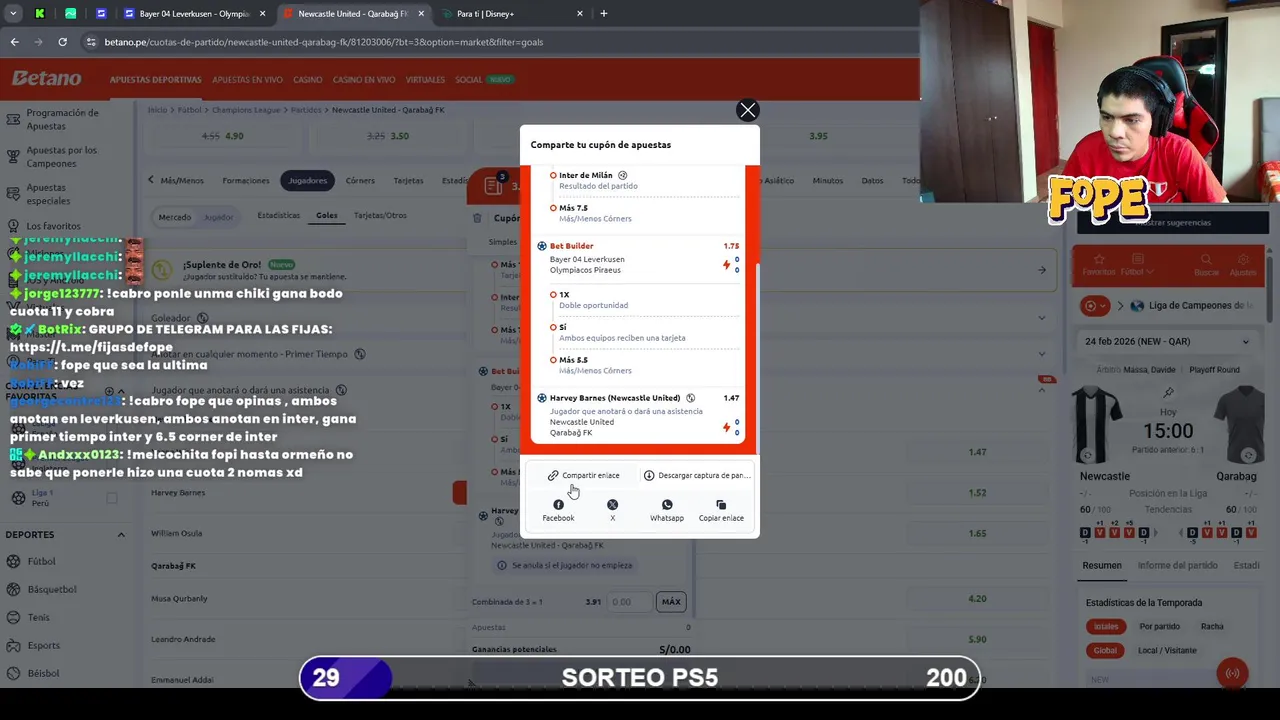Select the 4.20 odds for Musa Qurbanly
The image size is (1280, 720).
pos(977,599)
